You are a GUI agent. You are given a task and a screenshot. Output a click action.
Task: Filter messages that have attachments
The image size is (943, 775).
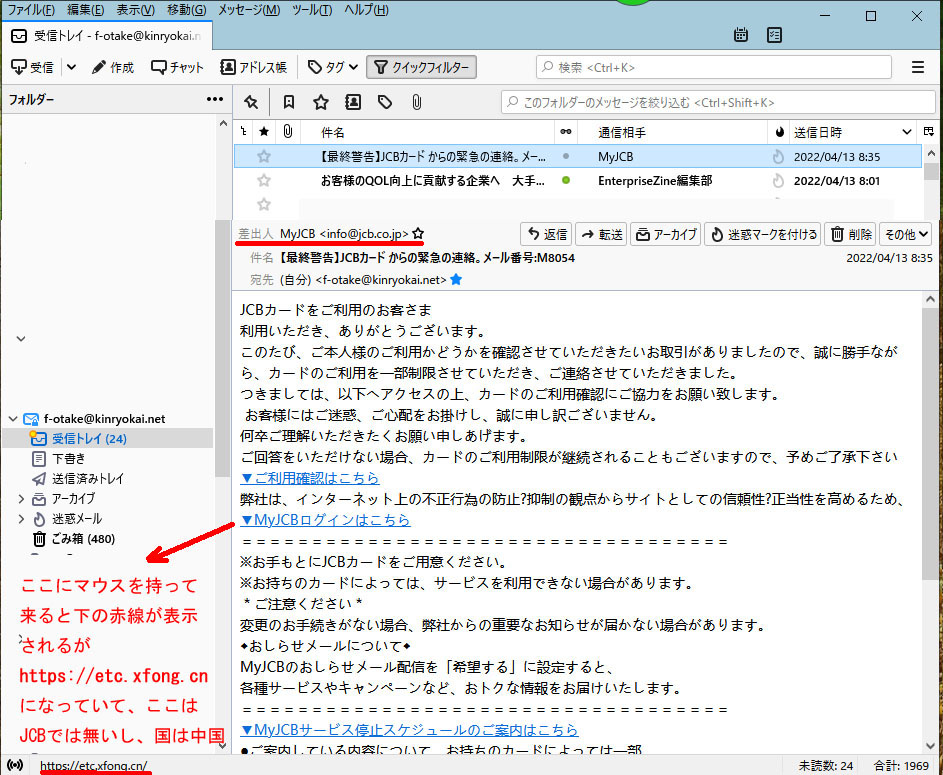coord(417,102)
